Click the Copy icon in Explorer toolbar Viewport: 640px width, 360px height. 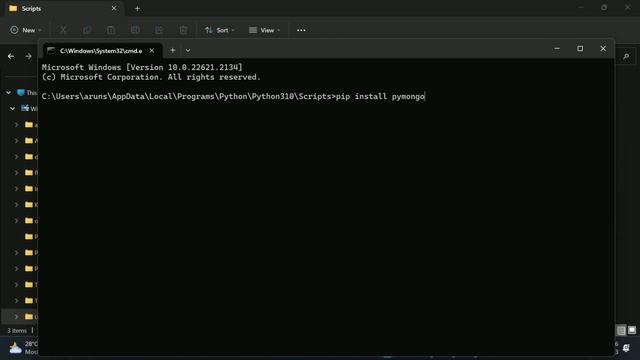pyautogui.click(x=87, y=30)
